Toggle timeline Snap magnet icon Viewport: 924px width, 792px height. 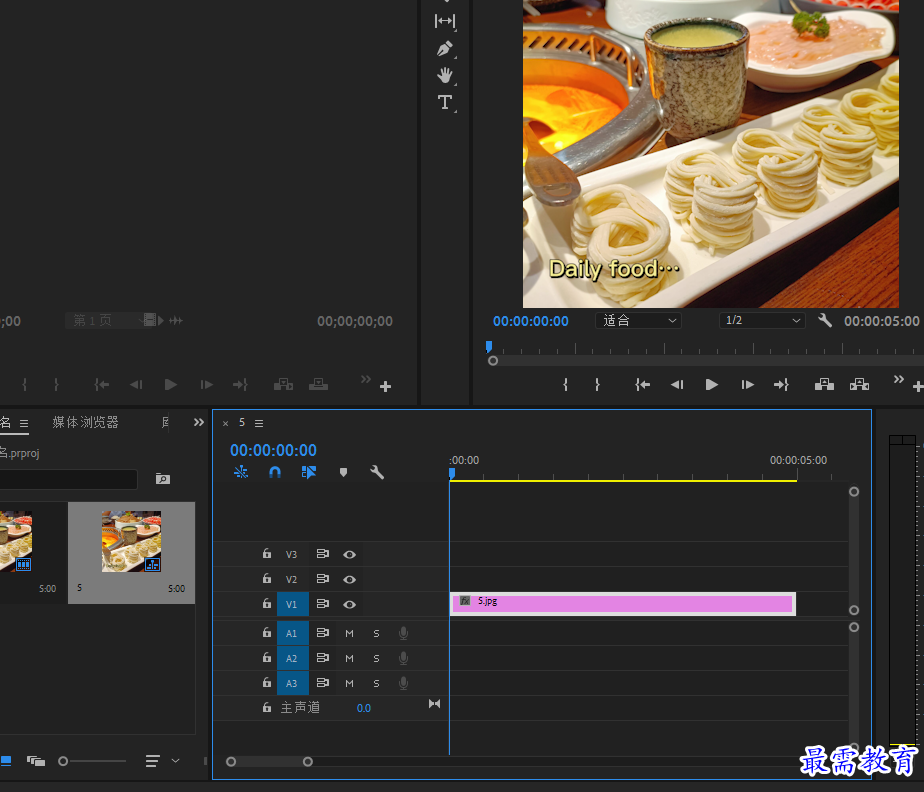(275, 472)
